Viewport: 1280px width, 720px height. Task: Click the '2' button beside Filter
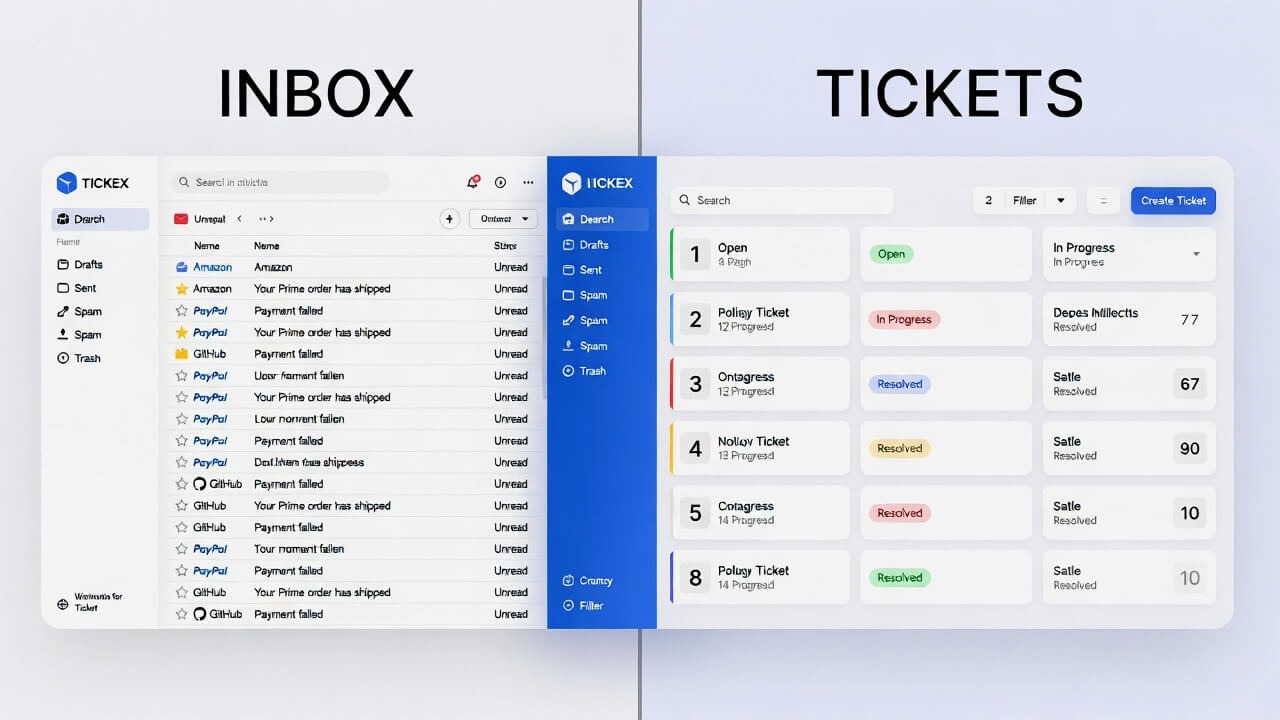988,200
